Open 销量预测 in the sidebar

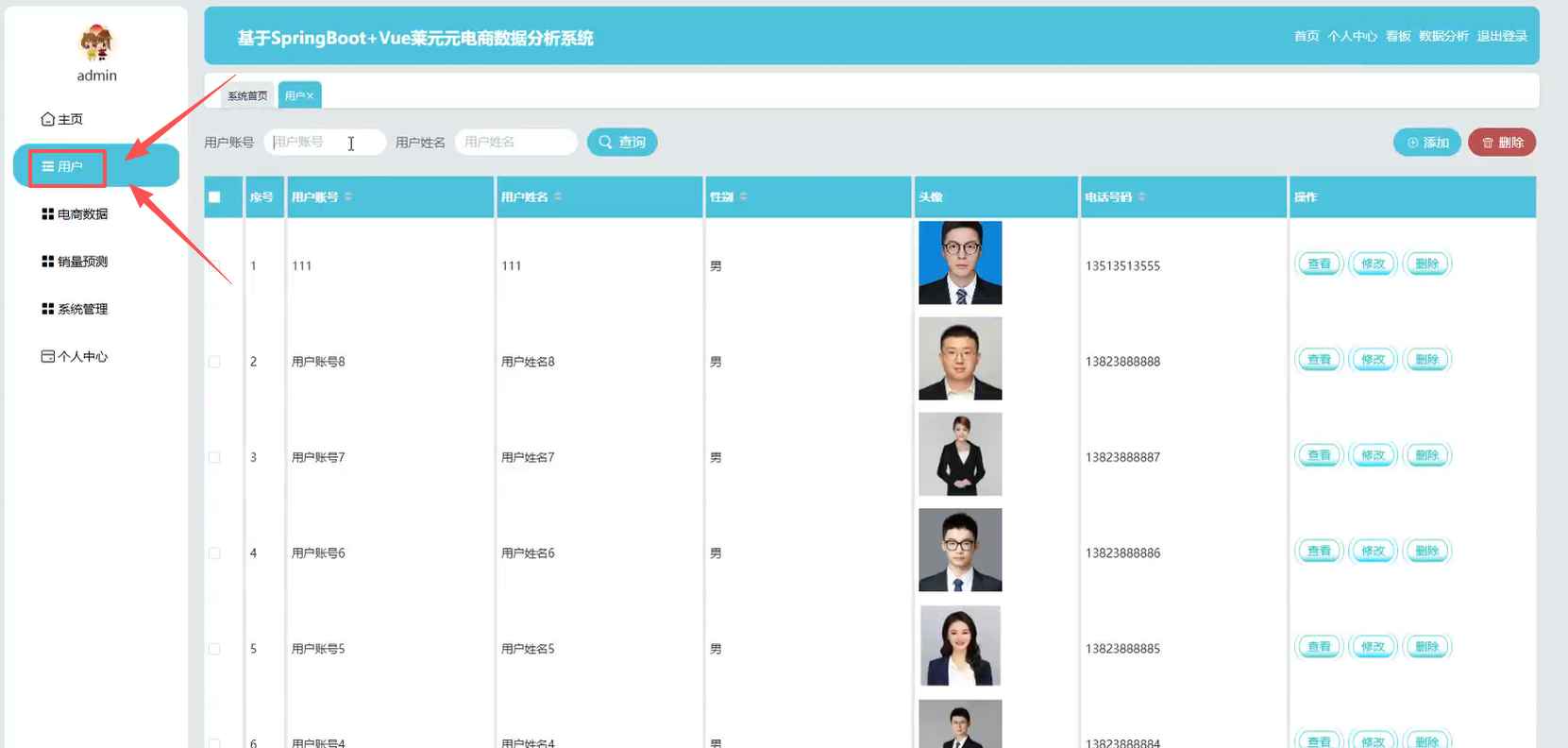[75, 262]
